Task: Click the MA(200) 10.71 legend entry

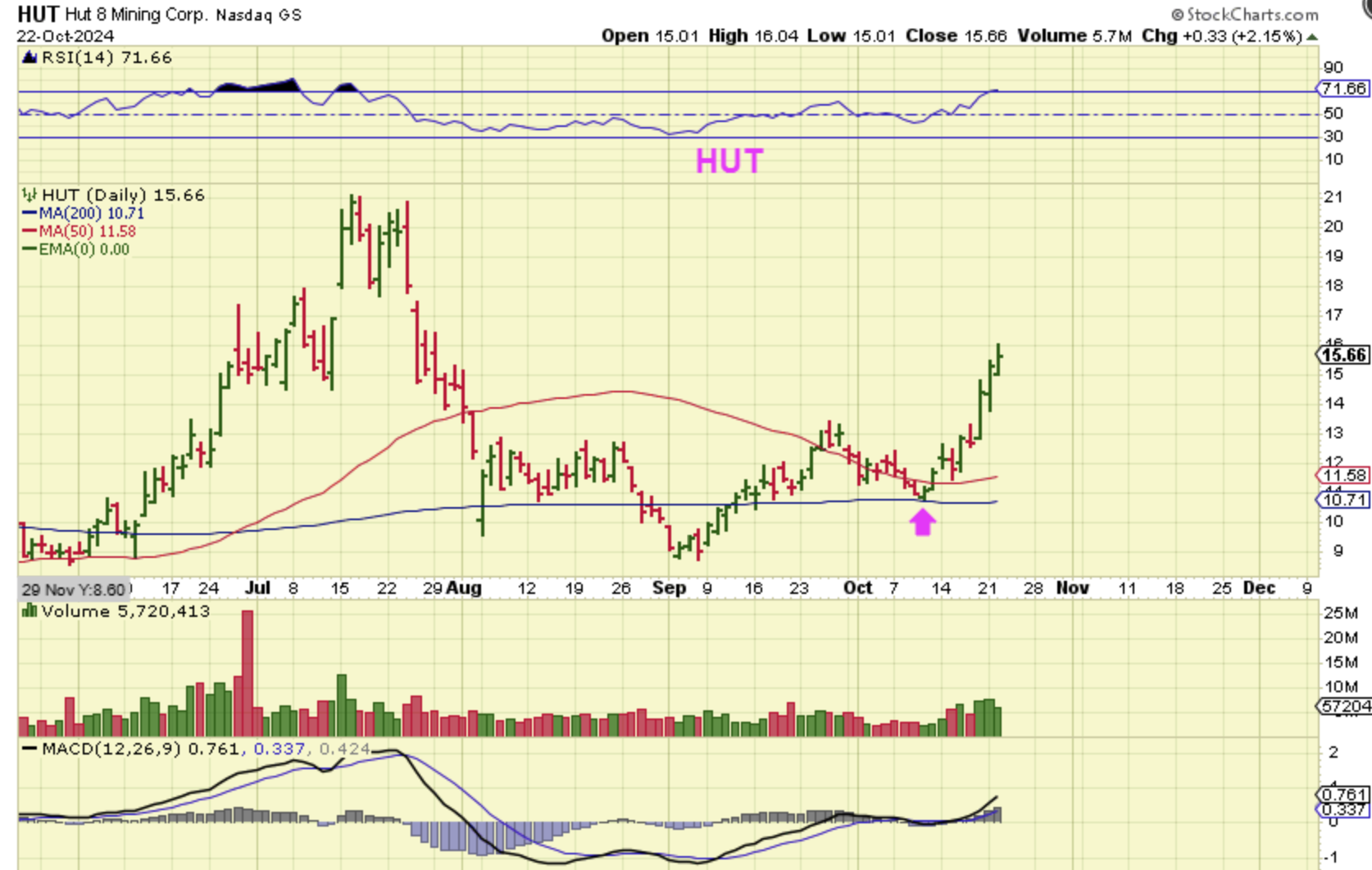Action: (x=92, y=213)
